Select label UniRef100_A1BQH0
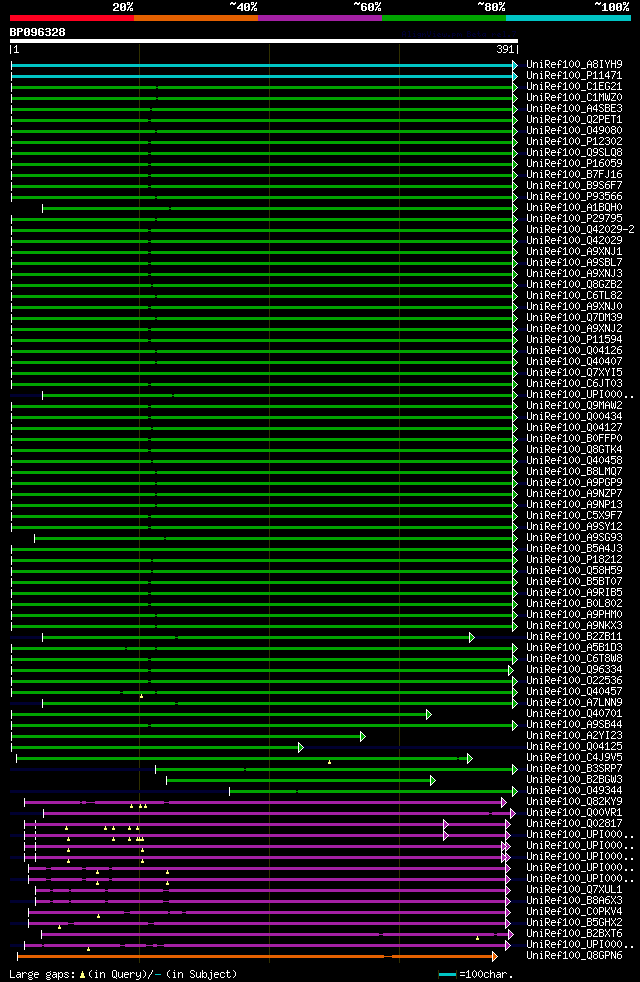Viewport: 640px width, 982px height. tap(574, 207)
